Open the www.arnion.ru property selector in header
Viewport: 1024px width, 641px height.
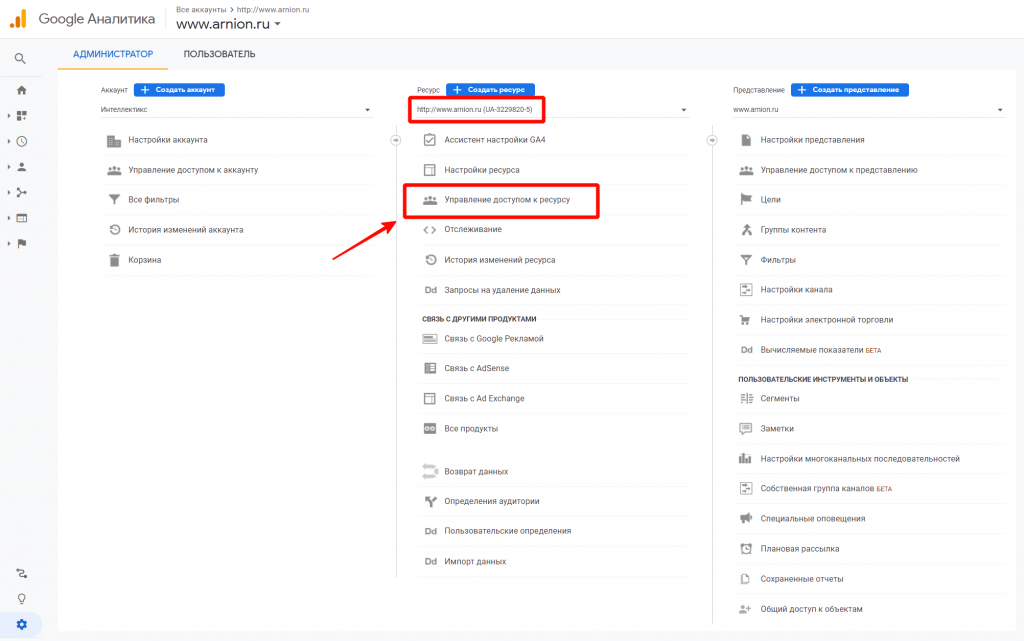click(229, 24)
